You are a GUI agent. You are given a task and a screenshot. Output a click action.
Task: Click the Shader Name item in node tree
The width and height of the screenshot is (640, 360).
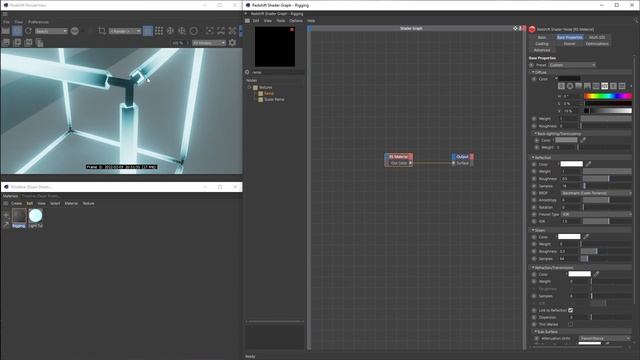click(274, 100)
